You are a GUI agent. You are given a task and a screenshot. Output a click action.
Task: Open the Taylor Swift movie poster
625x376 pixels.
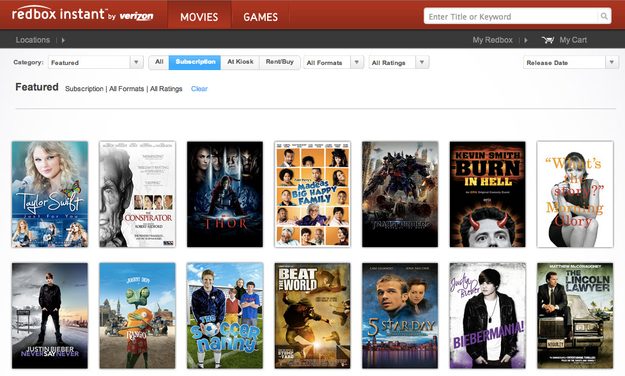click(50, 194)
